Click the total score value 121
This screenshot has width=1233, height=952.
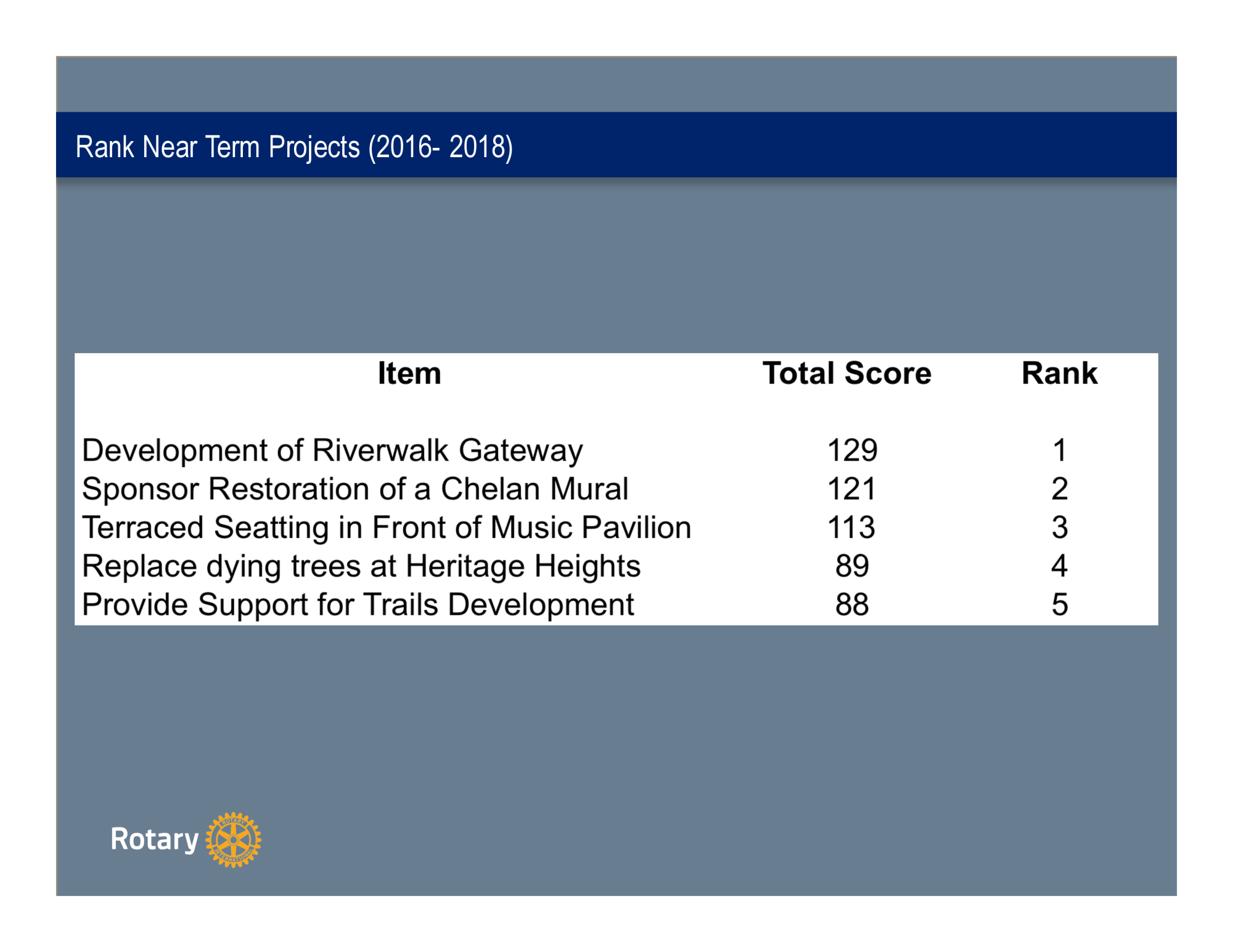[851, 489]
